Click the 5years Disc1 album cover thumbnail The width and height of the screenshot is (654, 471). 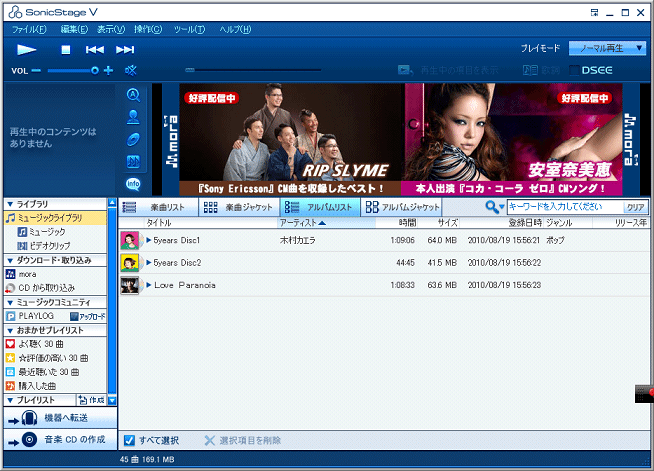pos(130,240)
